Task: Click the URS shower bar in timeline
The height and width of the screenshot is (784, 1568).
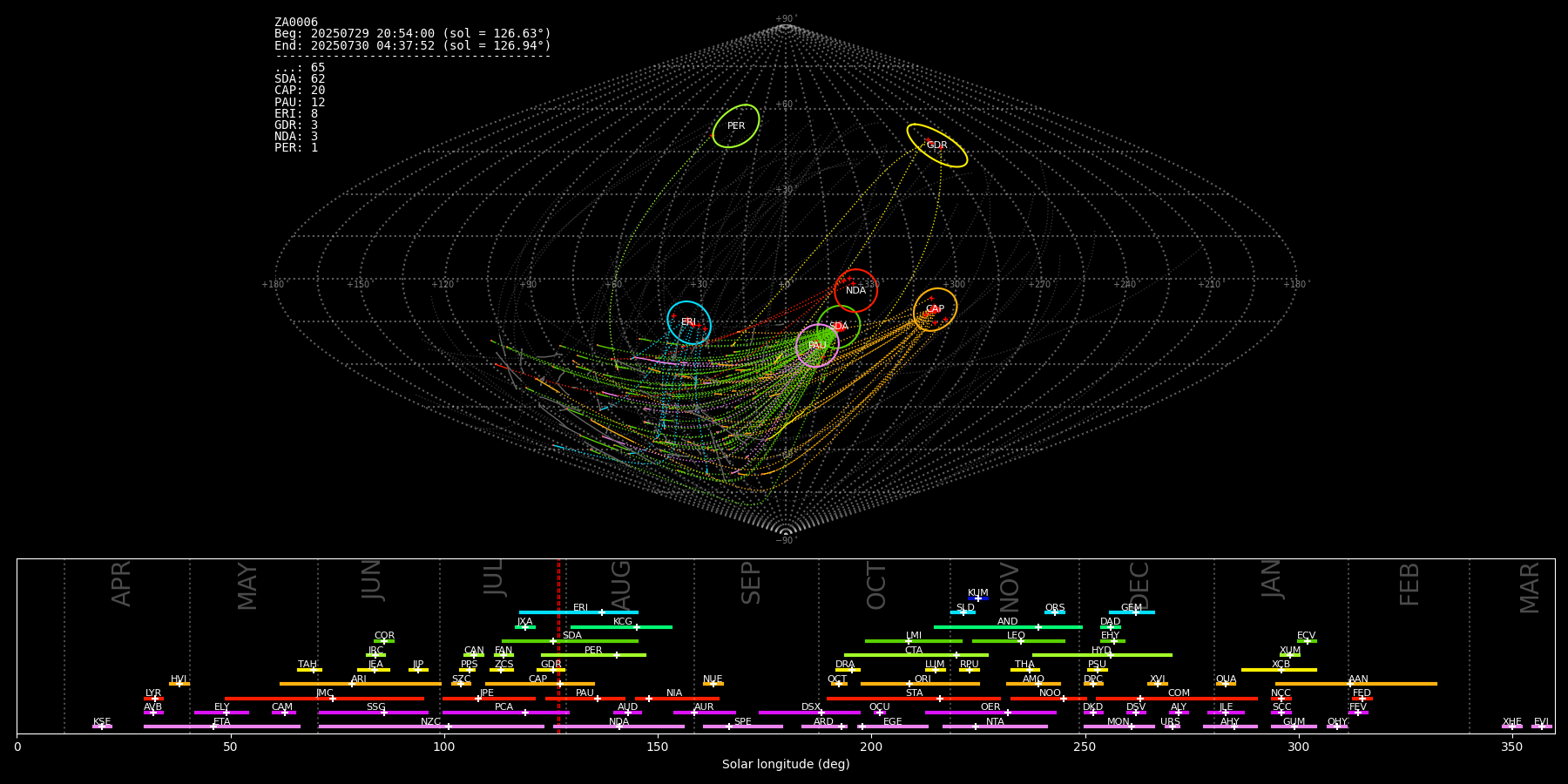Action: click(x=1172, y=727)
